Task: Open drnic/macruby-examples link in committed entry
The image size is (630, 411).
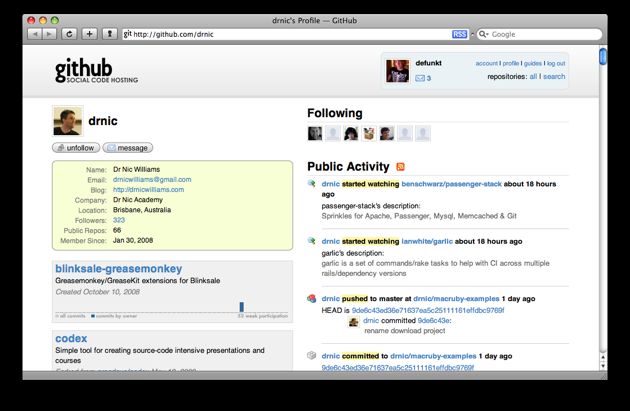Action: (433, 356)
